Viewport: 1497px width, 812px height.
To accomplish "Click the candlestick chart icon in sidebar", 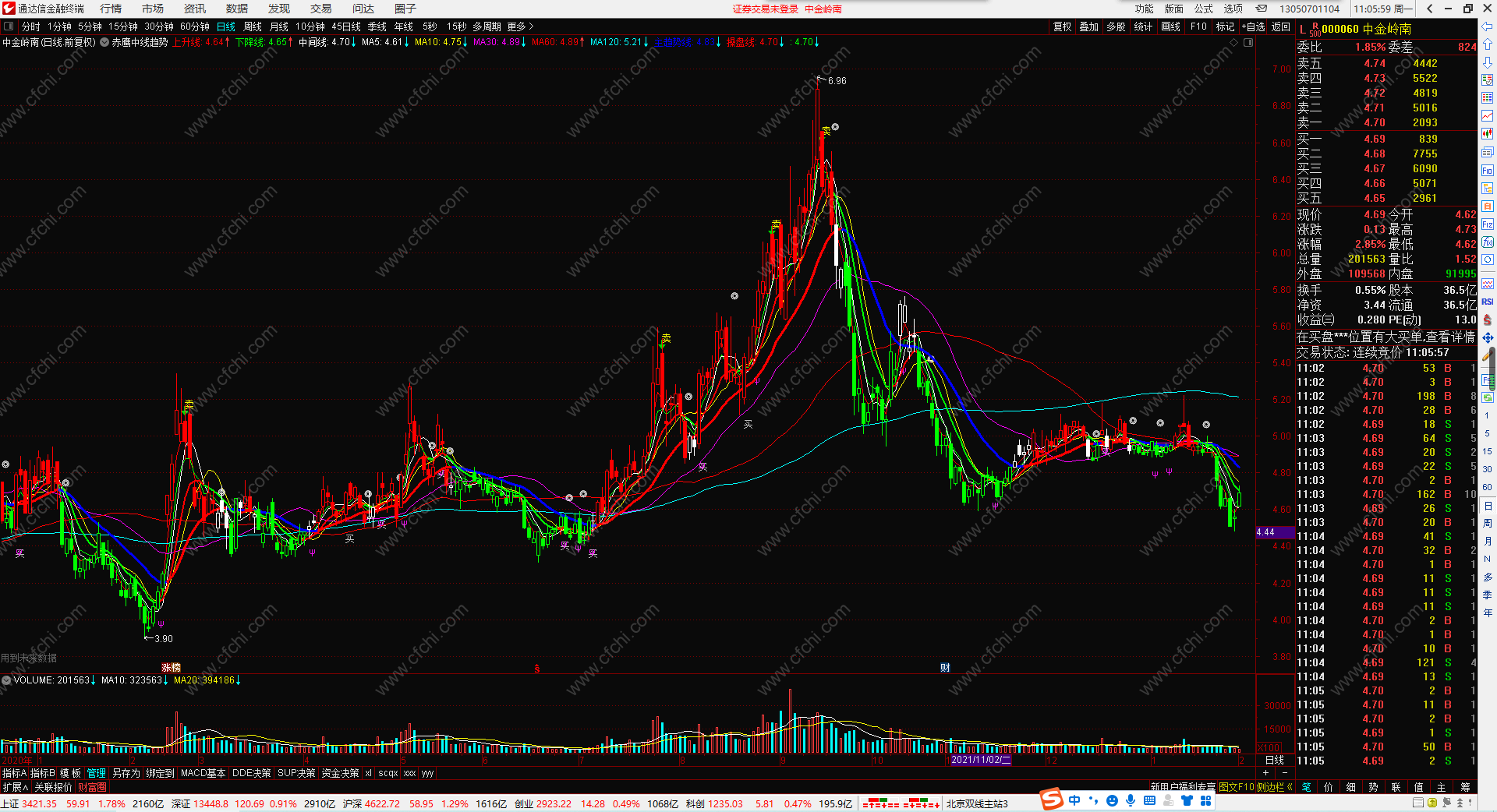I will (1487, 134).
